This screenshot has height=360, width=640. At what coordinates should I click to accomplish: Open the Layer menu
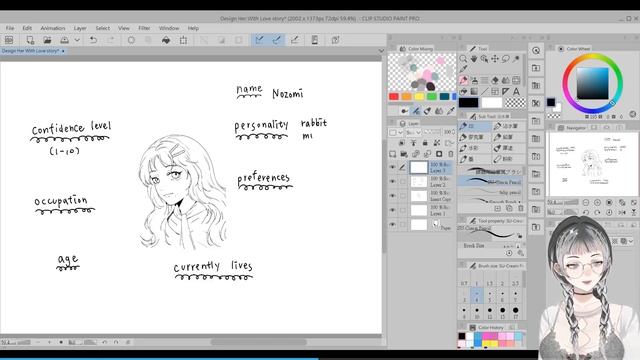point(80,28)
